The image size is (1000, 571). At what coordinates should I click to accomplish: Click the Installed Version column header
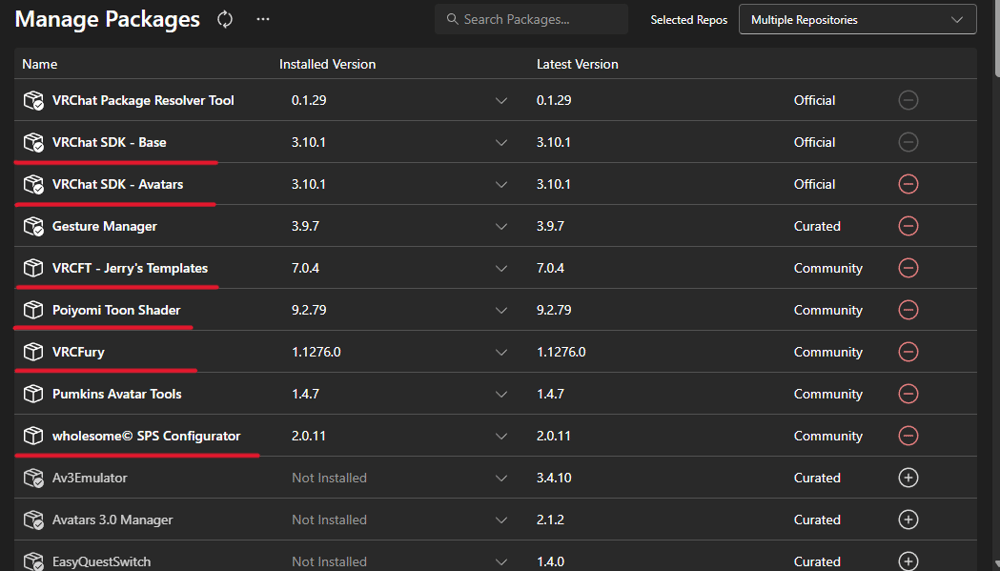pos(327,64)
